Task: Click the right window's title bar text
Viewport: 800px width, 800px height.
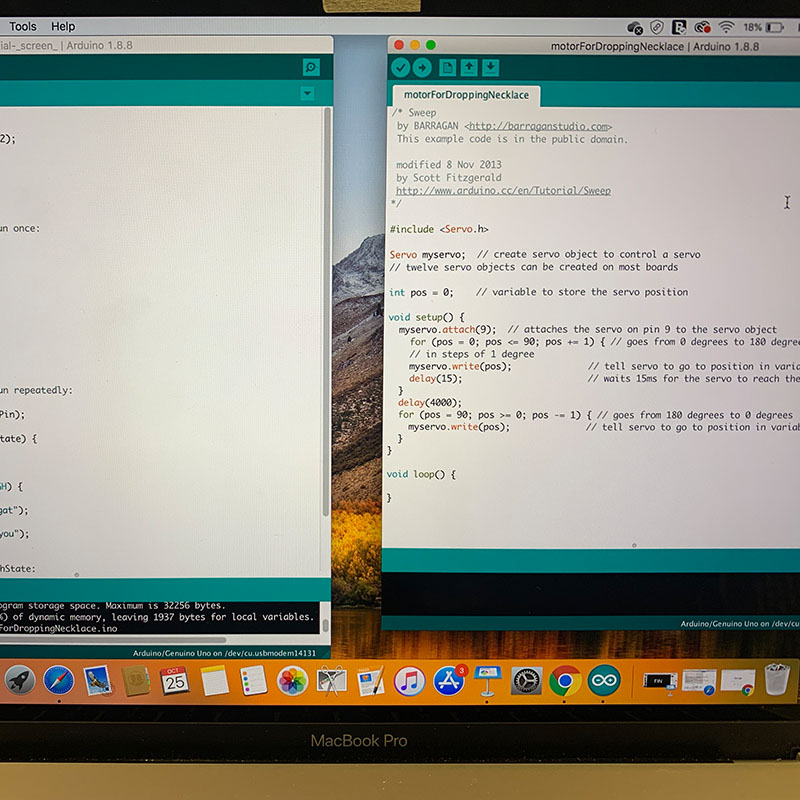Action: 655,46
